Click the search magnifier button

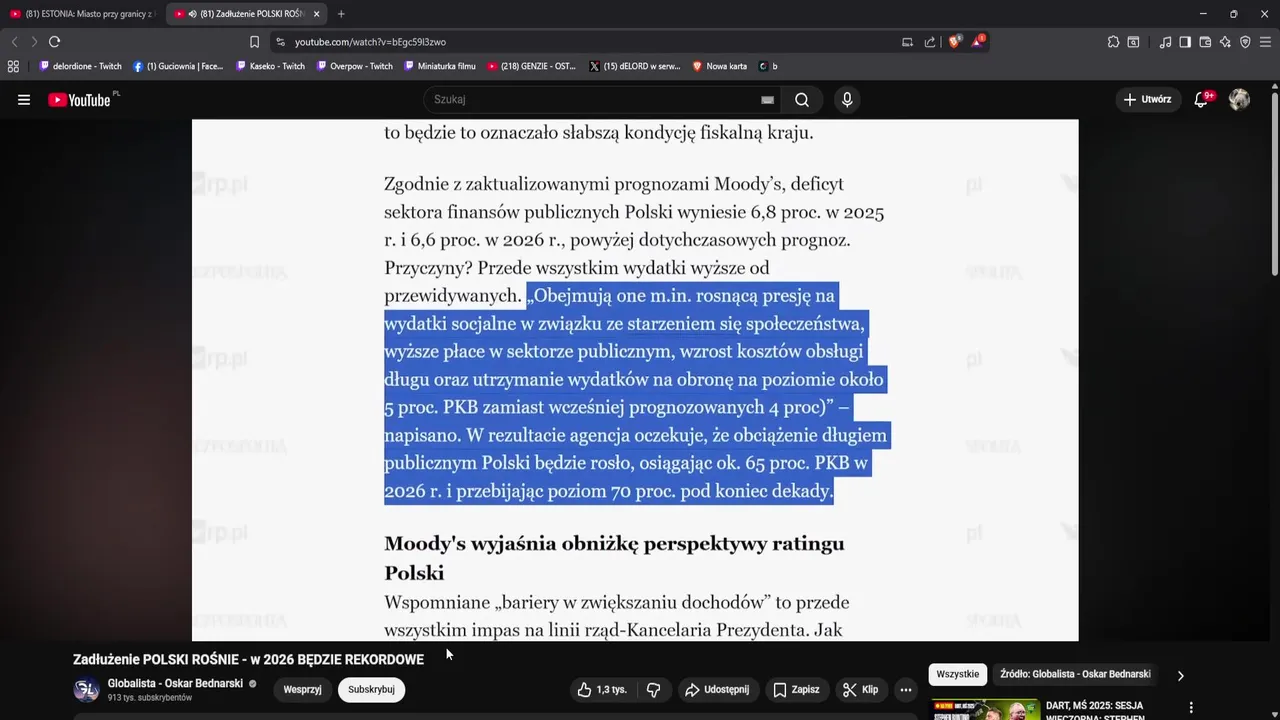point(802,100)
